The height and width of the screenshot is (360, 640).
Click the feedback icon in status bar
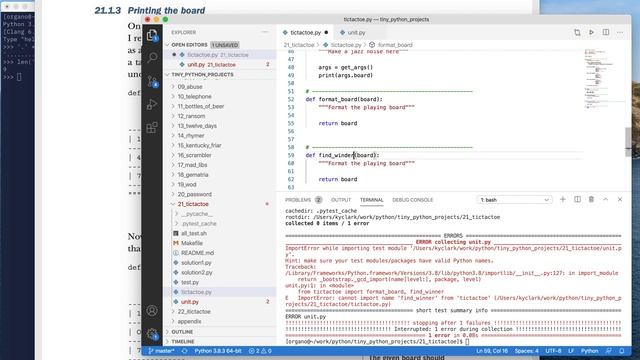pyautogui.click(x=609, y=351)
